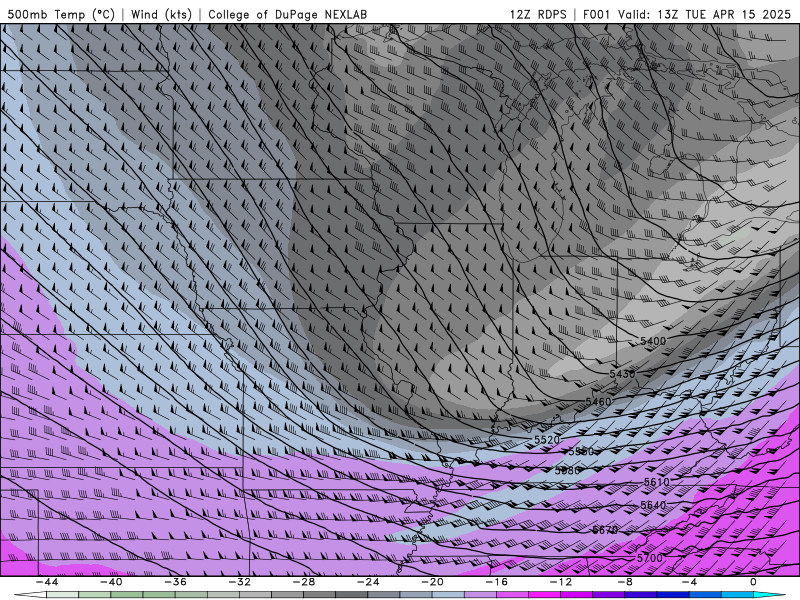The height and width of the screenshot is (600, 800).
Task: Click the -12 colorbar tick label
Action: pos(561,582)
